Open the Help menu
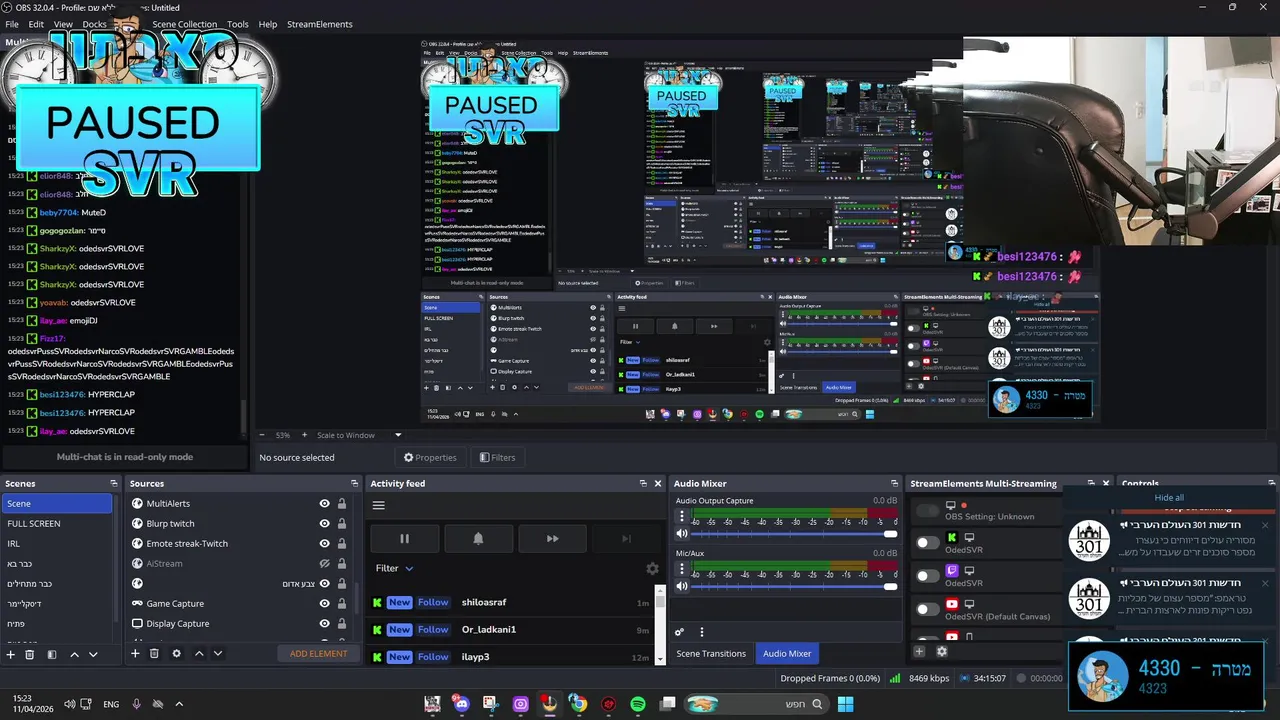Screen dimensions: 1280x720 (x=268, y=24)
